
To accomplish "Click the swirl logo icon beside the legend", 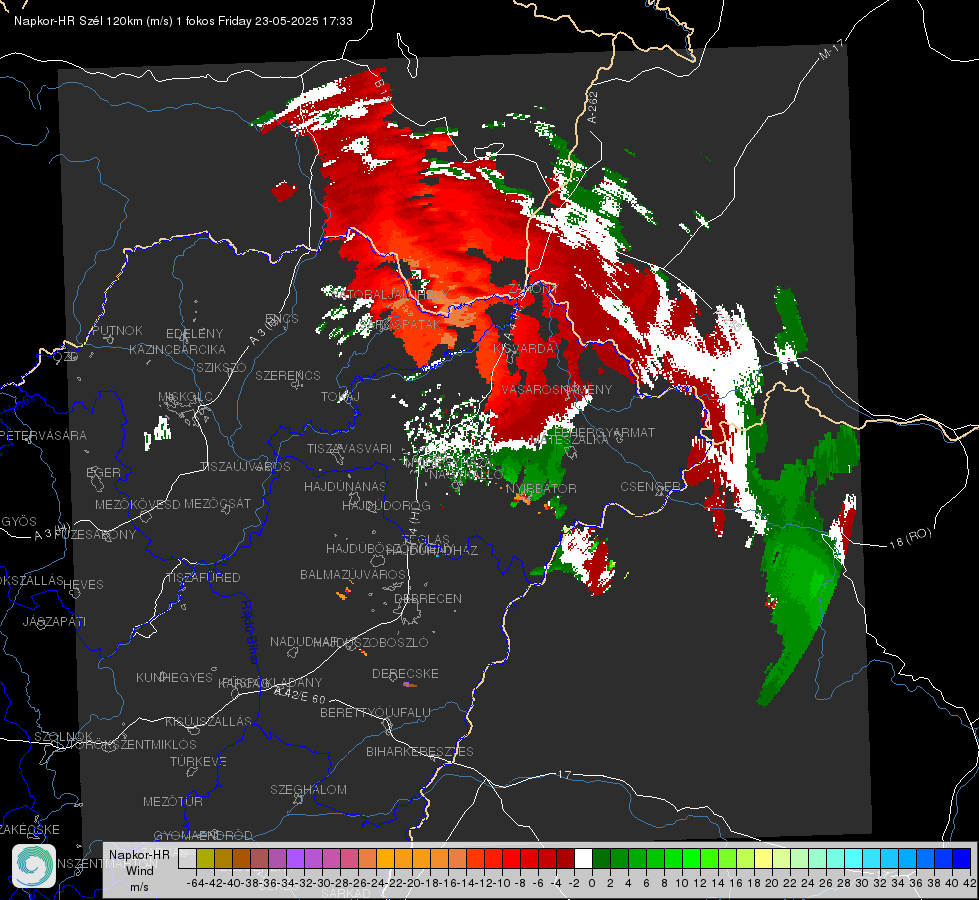I will (34, 866).
